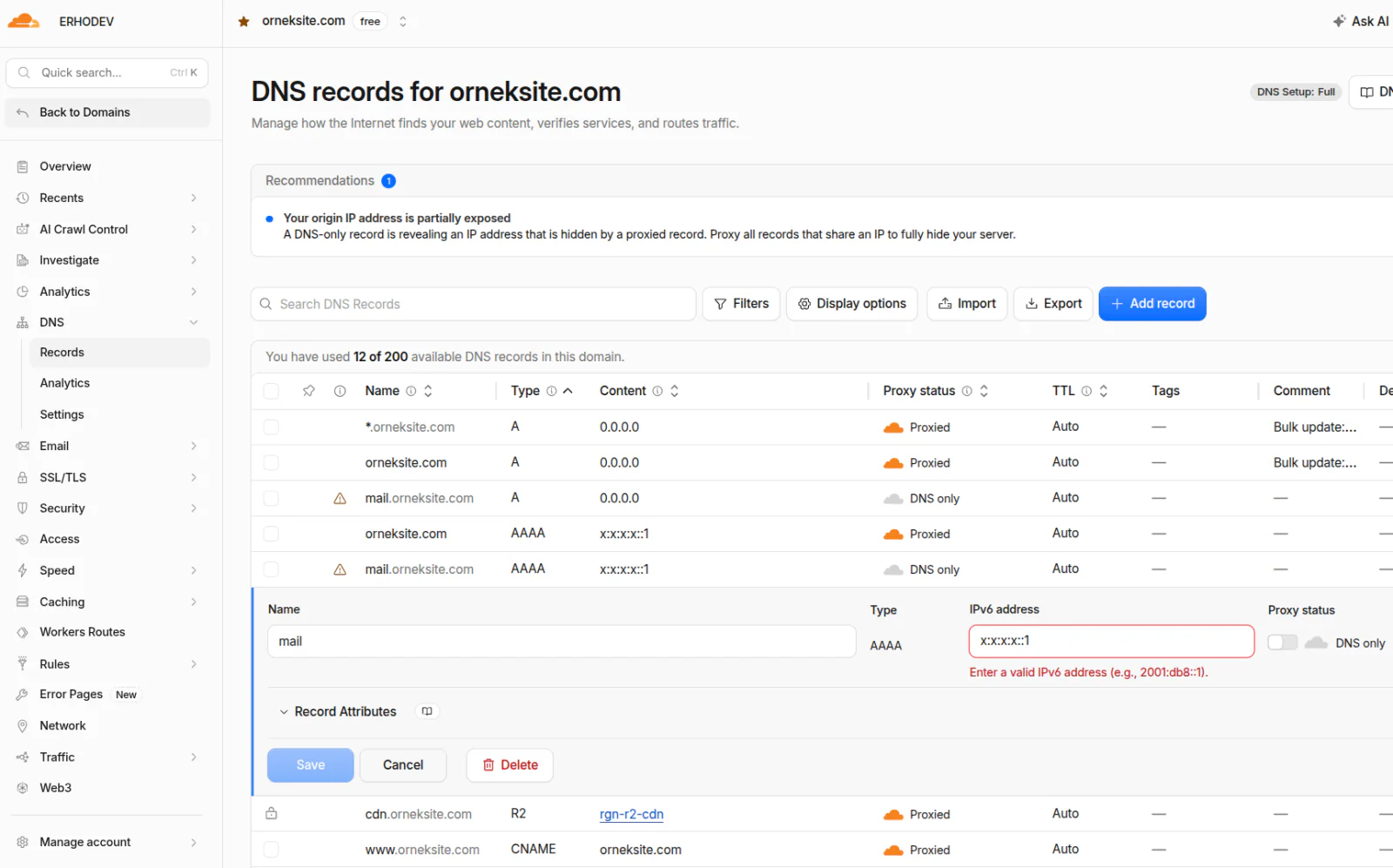Click the Speed lightning icon
The image size is (1393, 868).
coord(23,570)
